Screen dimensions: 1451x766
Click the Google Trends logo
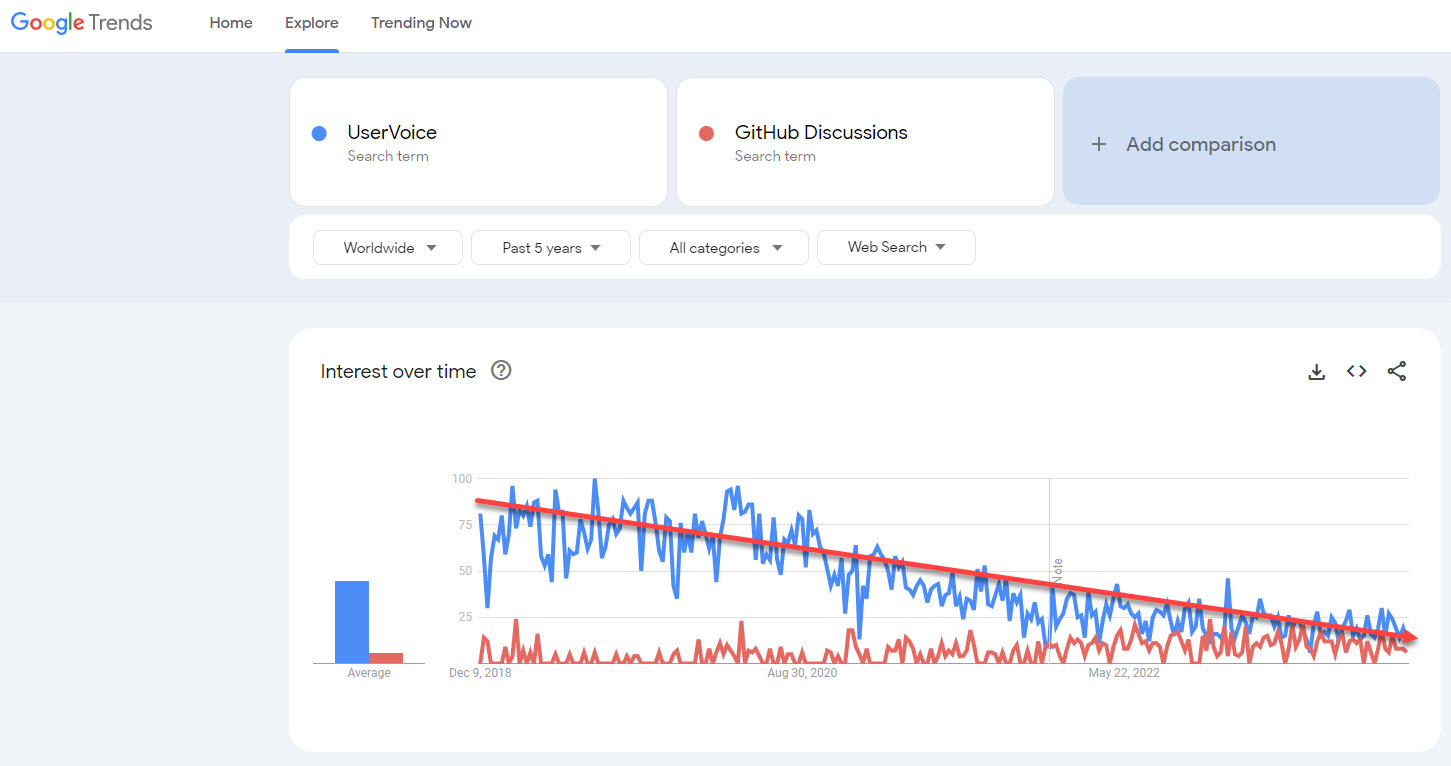pos(81,23)
